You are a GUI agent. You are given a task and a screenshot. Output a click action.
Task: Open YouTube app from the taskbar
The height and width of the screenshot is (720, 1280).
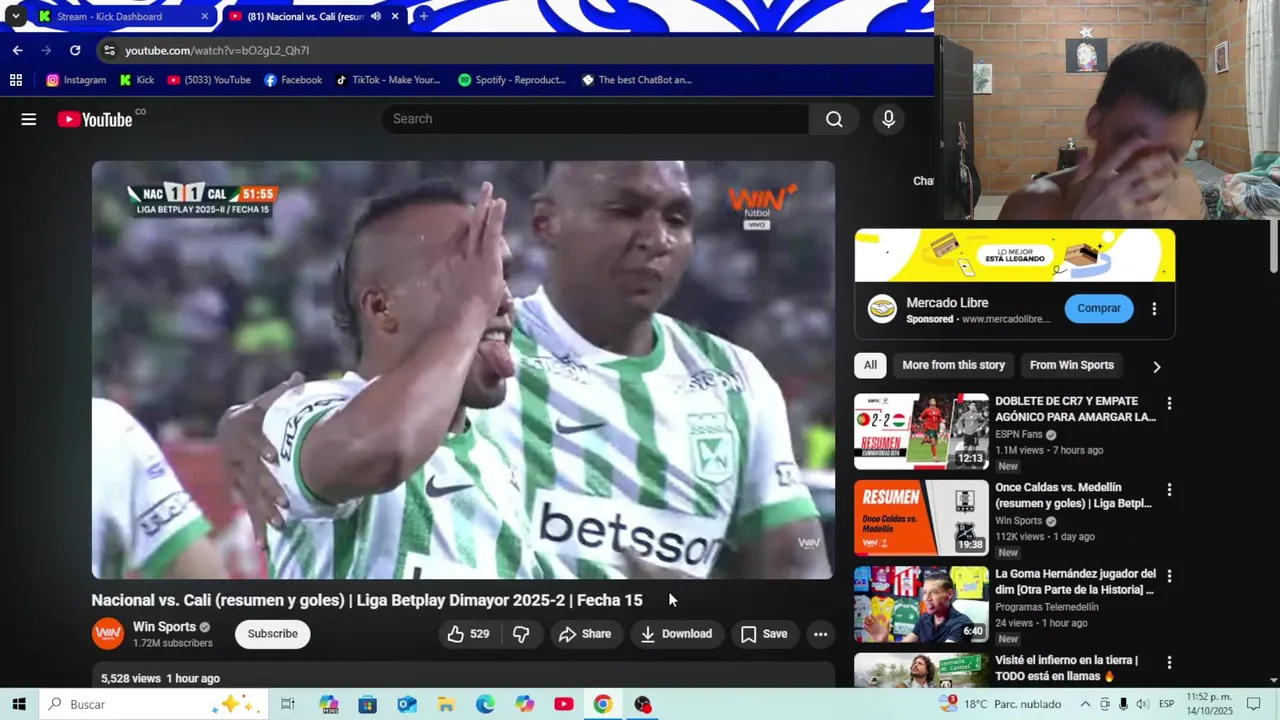coord(564,704)
